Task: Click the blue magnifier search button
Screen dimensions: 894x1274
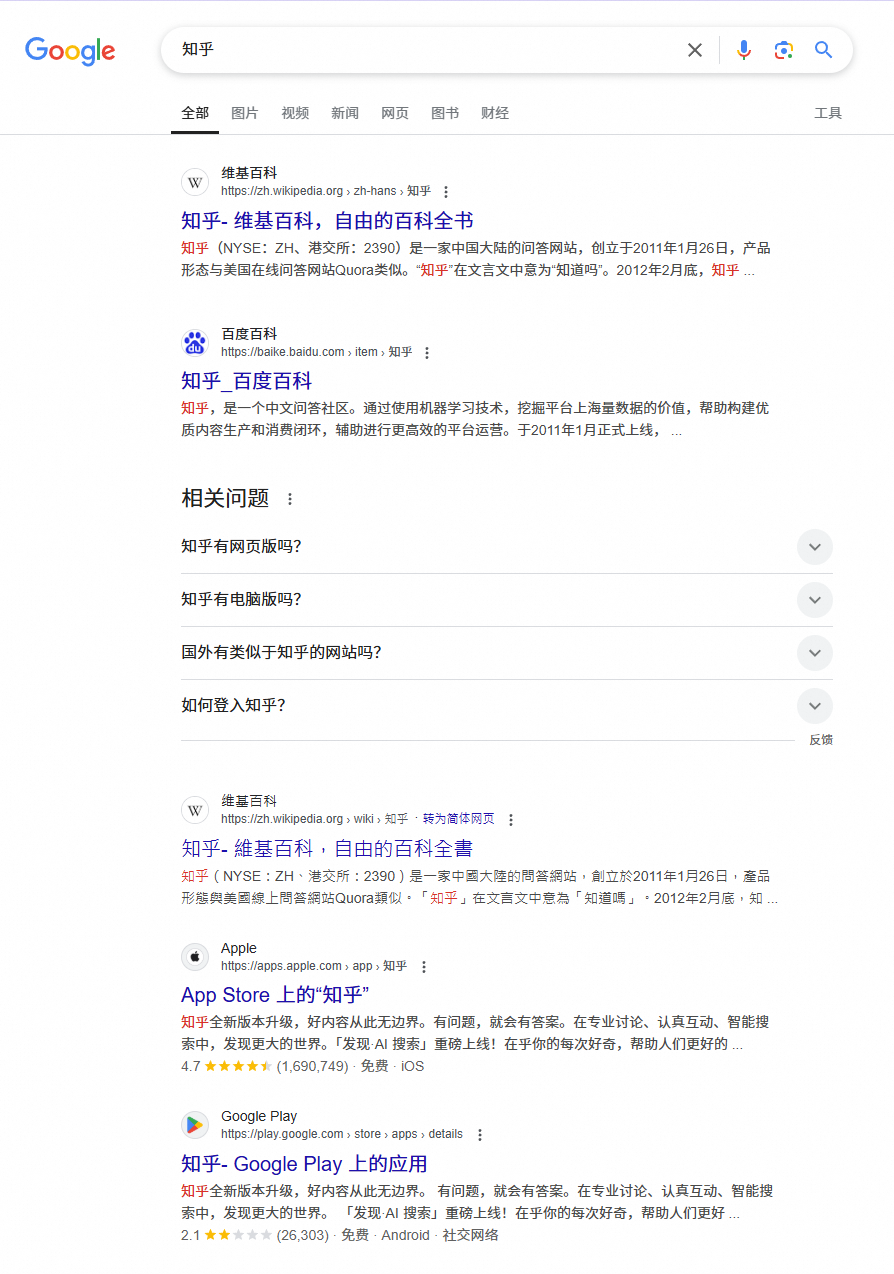Action: tap(824, 50)
